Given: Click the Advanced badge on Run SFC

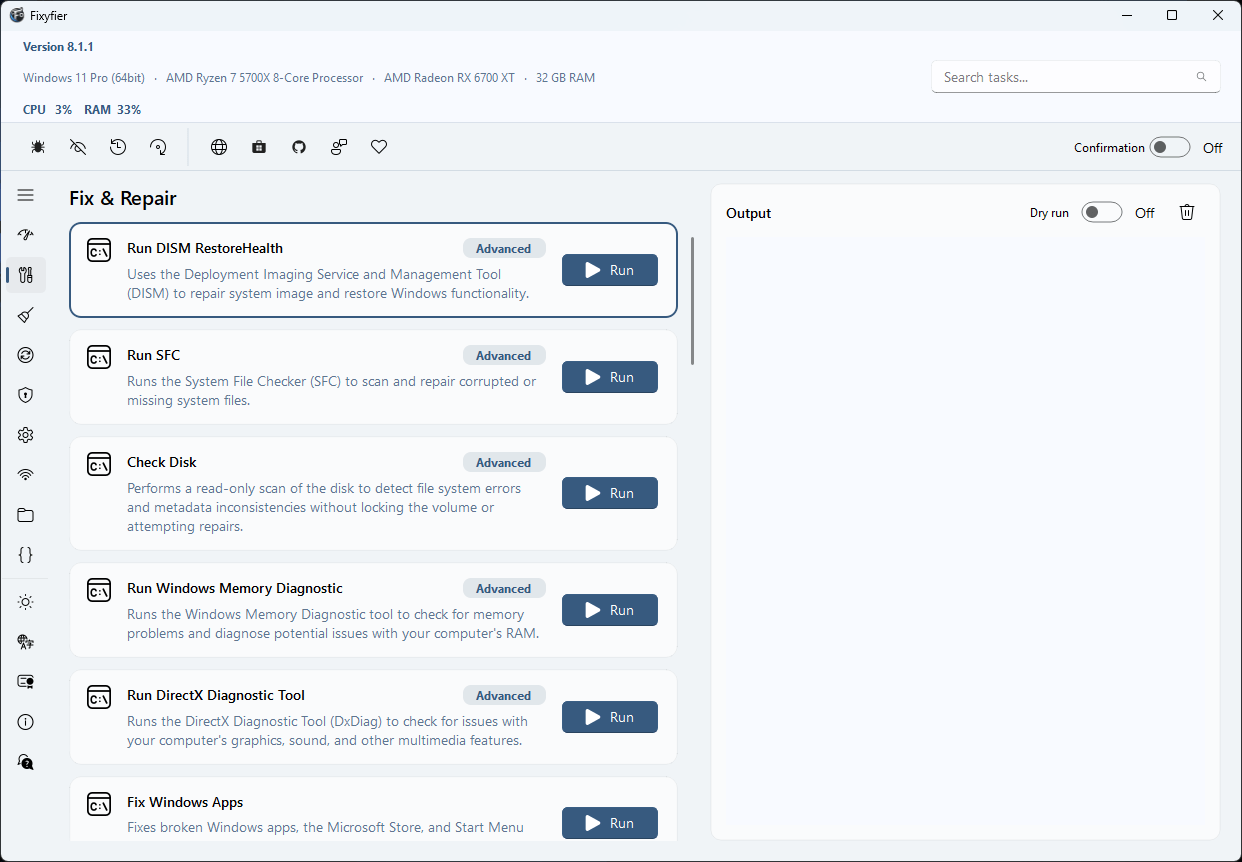Looking at the screenshot, I should pos(504,355).
